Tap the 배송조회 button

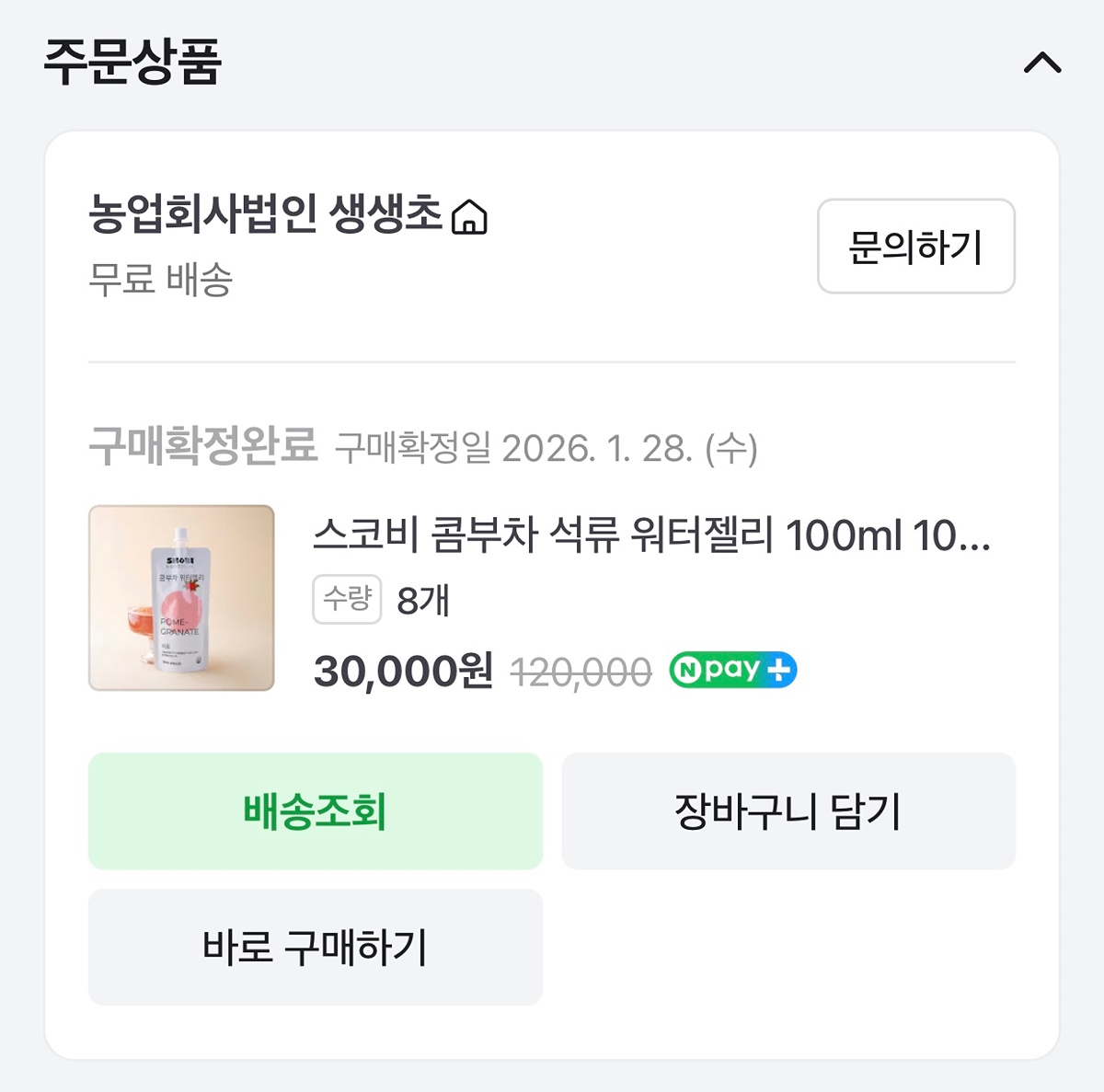tap(315, 811)
